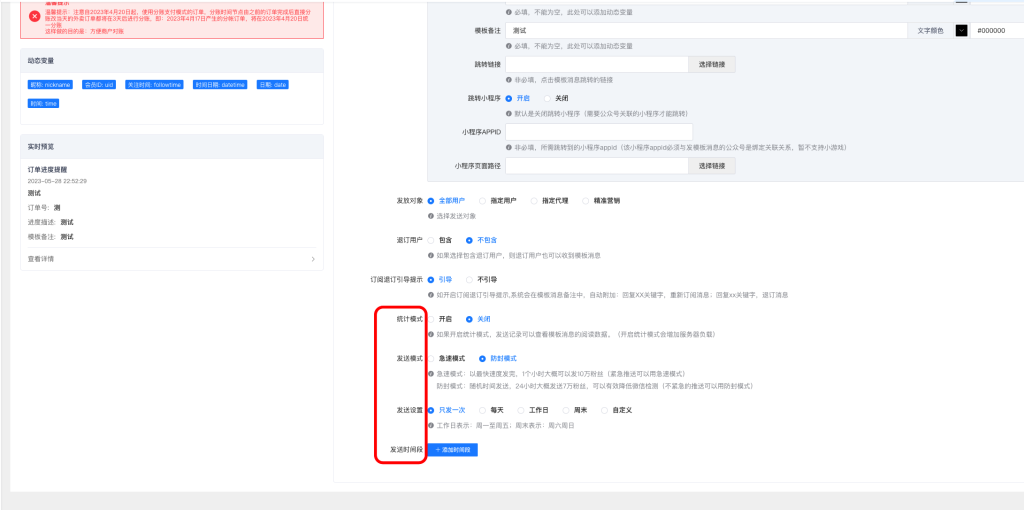1024x510 pixels.
Task: Switch send mode to 急速模式
Action: pyautogui.click(x=432, y=358)
